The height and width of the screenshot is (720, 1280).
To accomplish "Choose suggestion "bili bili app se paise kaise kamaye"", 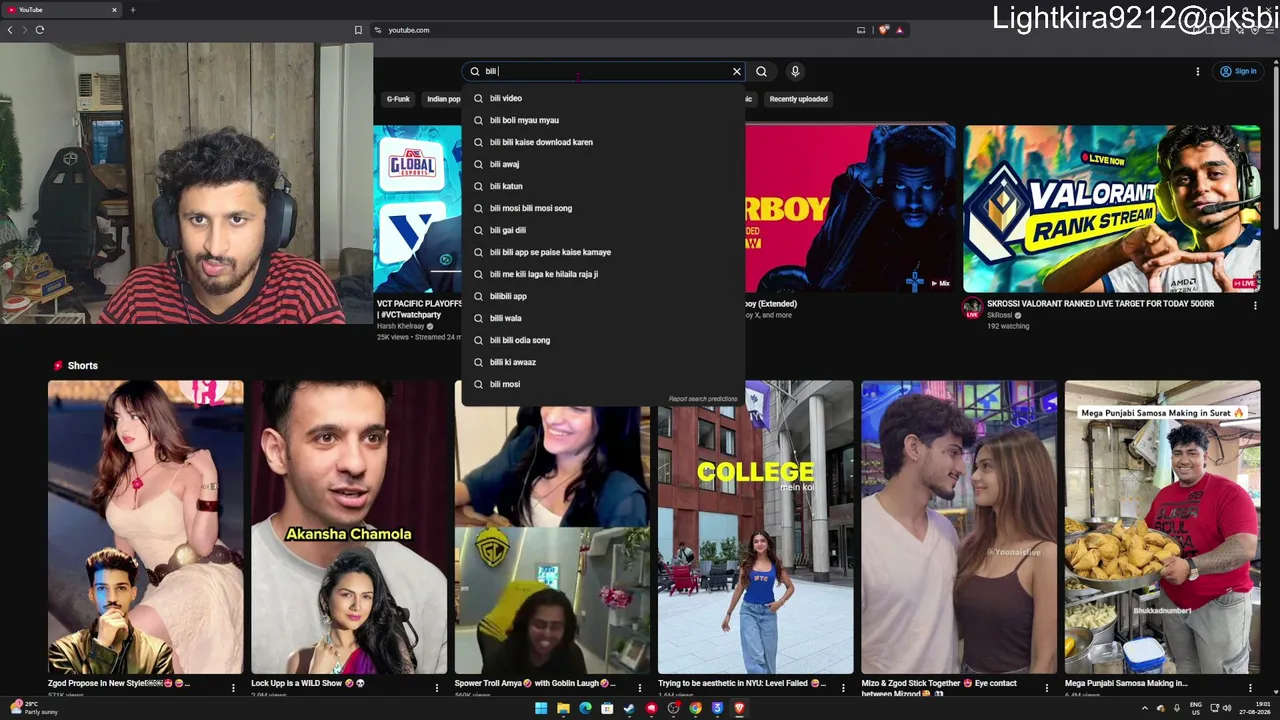I will pyautogui.click(x=603, y=252).
